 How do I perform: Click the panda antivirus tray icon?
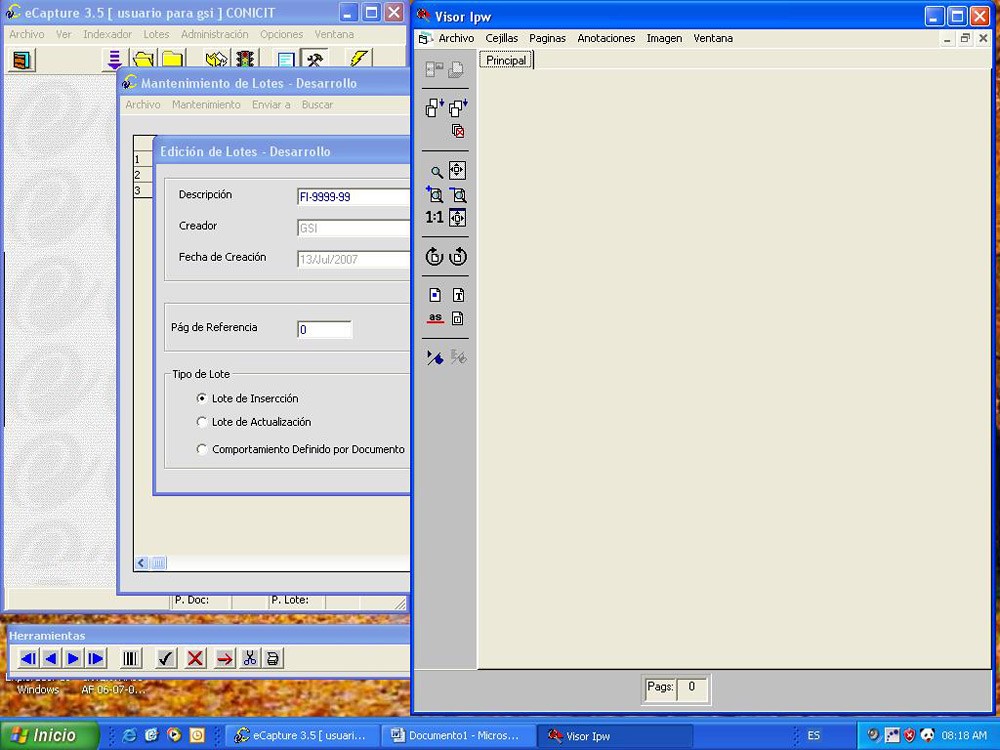point(927,735)
